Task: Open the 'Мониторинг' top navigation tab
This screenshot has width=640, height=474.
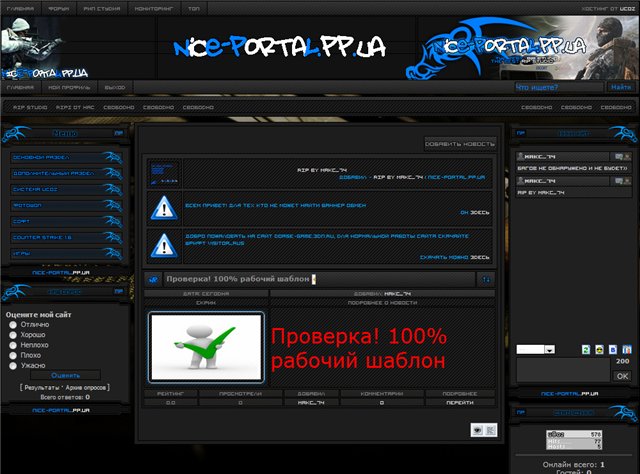Action: (154, 8)
